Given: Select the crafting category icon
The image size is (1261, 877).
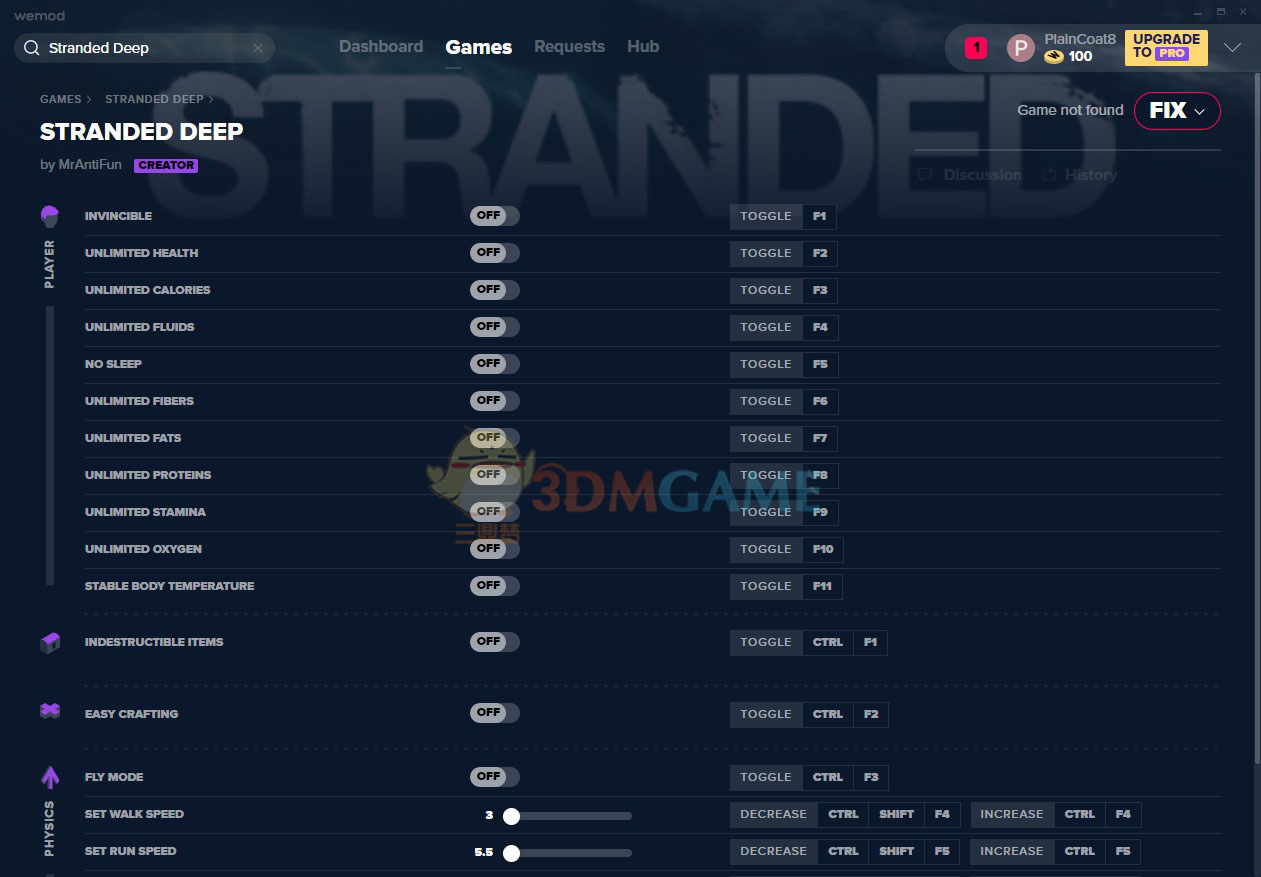Looking at the screenshot, I should [x=50, y=711].
